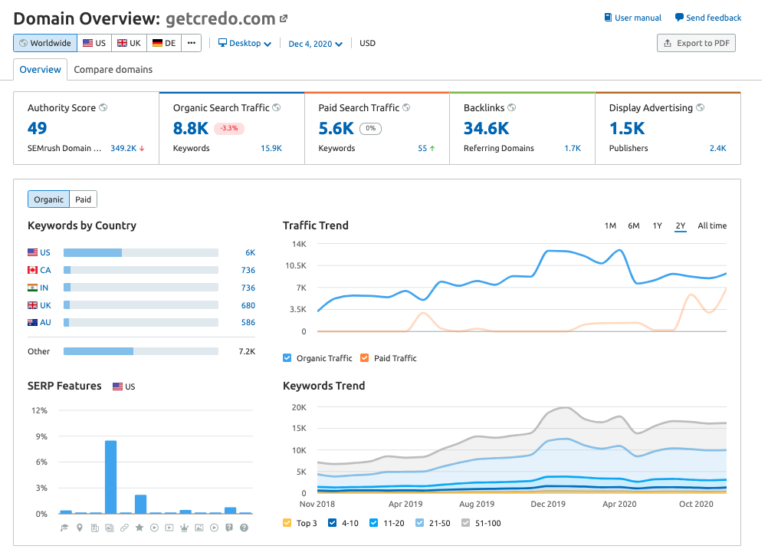Click the chain link SERP feature icon
768x556 pixels.
click(124, 528)
